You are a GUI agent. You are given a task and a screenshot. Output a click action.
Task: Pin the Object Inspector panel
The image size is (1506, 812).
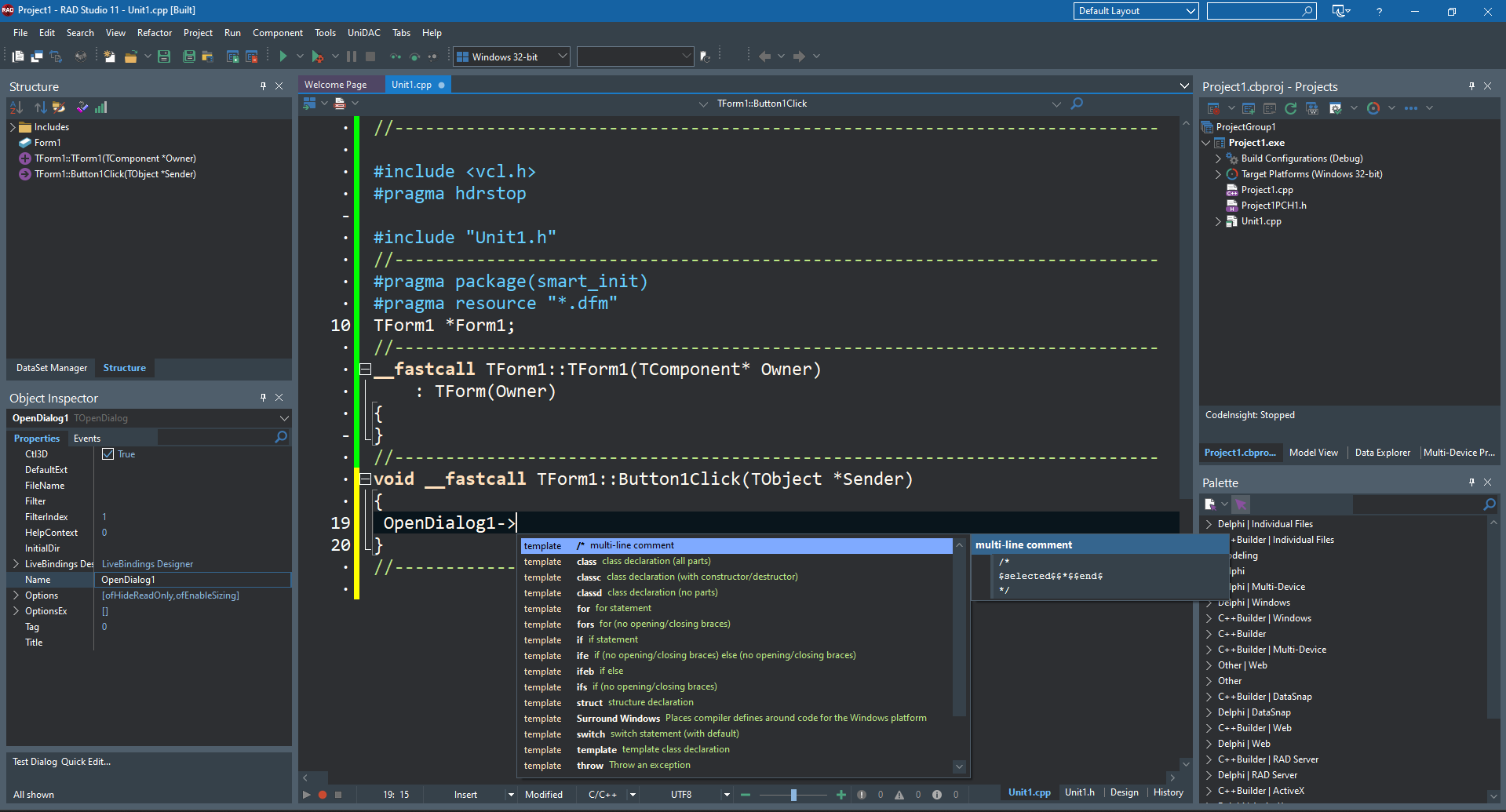(263, 398)
